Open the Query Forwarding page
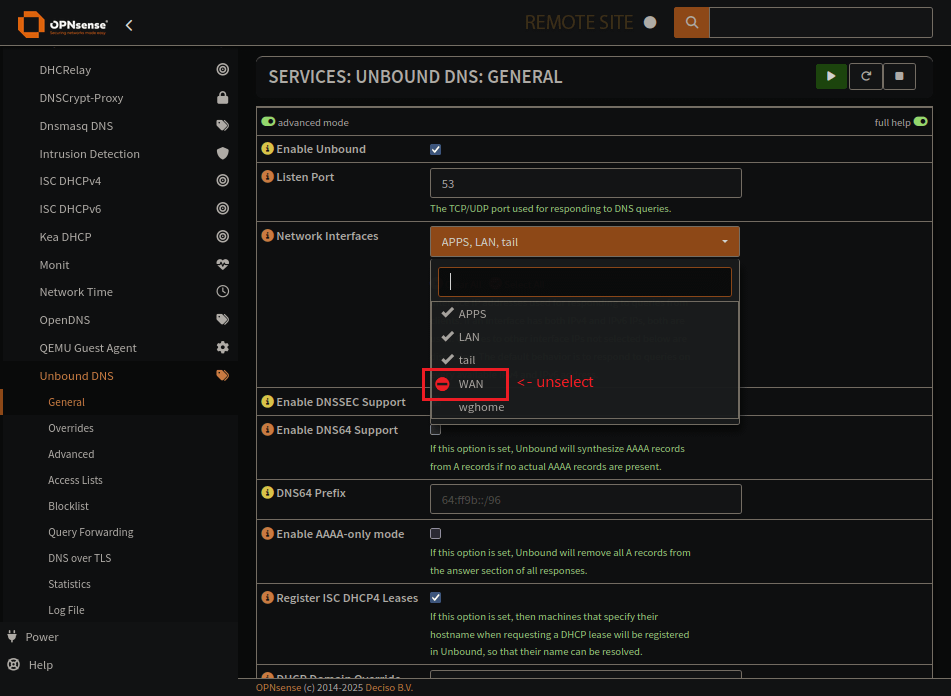Viewport: 951px width, 696px height. click(x=91, y=532)
